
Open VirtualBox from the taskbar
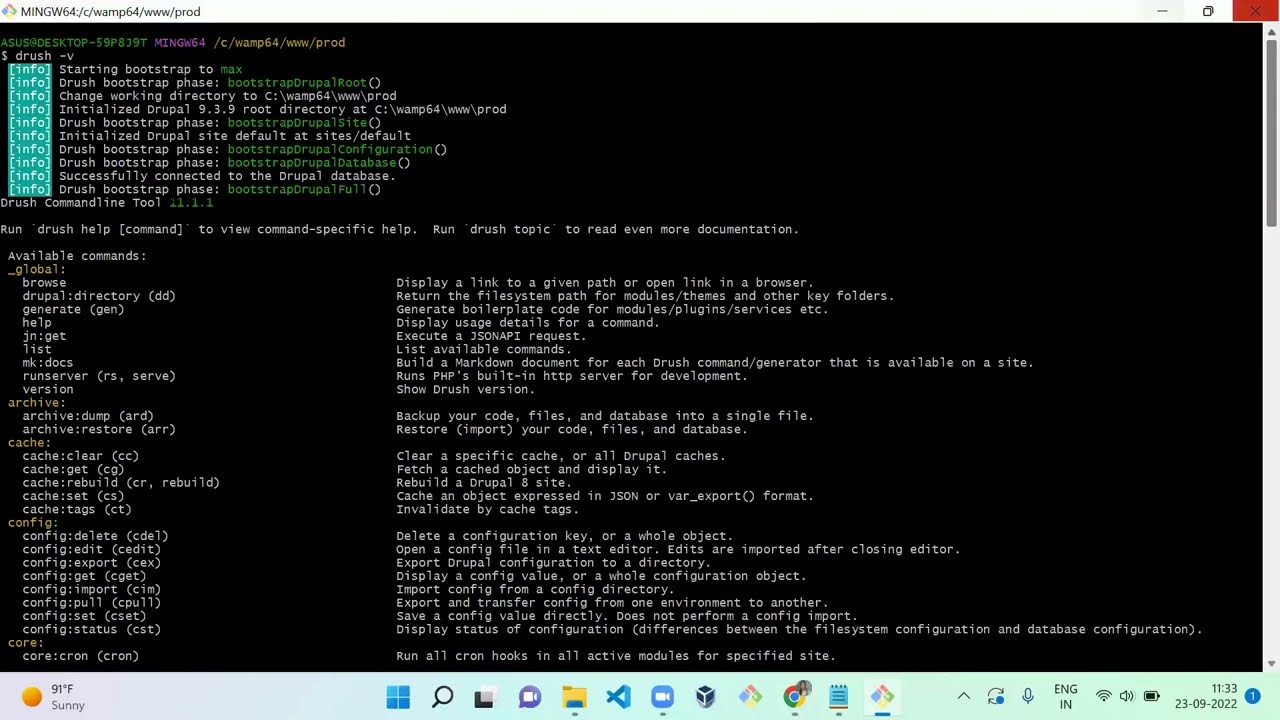(x=706, y=697)
